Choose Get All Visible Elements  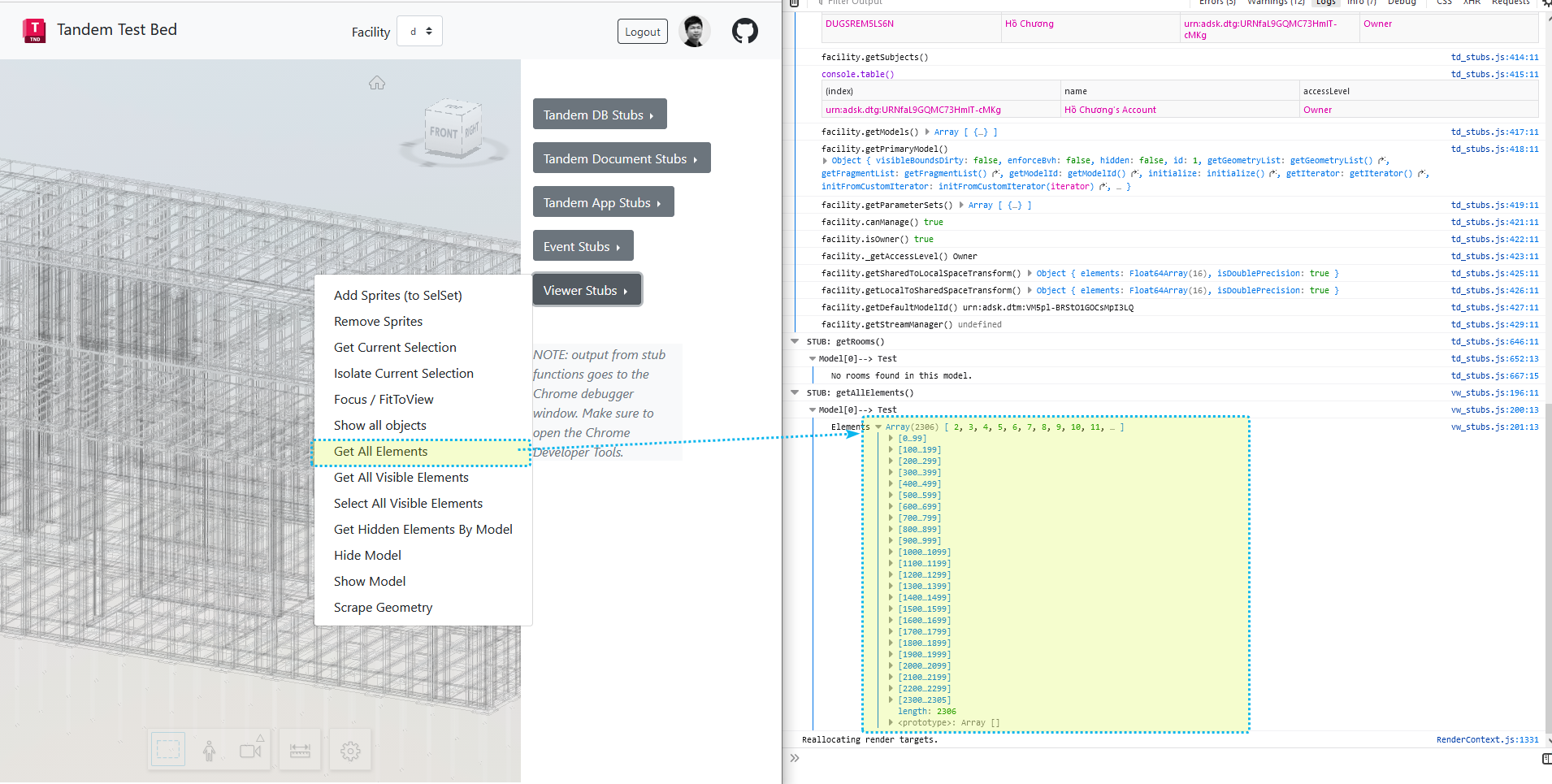pyautogui.click(x=401, y=478)
